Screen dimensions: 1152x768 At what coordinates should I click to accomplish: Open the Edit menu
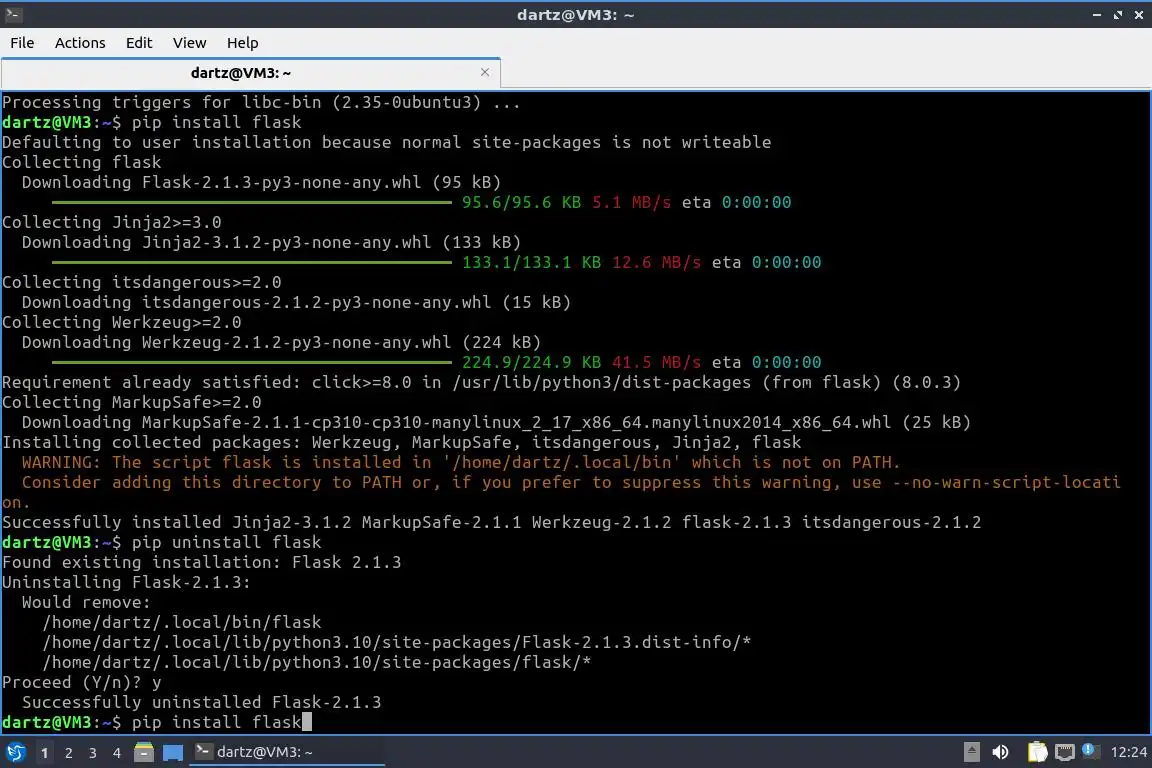click(x=139, y=43)
